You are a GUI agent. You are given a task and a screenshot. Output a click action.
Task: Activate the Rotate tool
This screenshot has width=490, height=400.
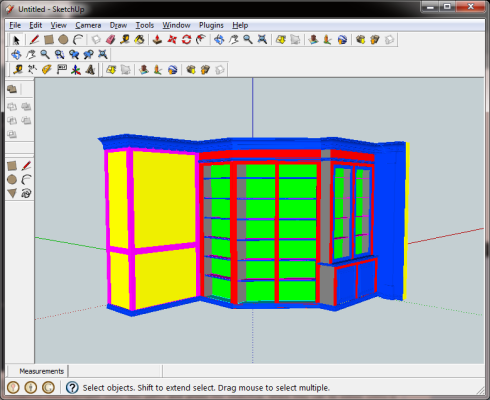(186, 40)
